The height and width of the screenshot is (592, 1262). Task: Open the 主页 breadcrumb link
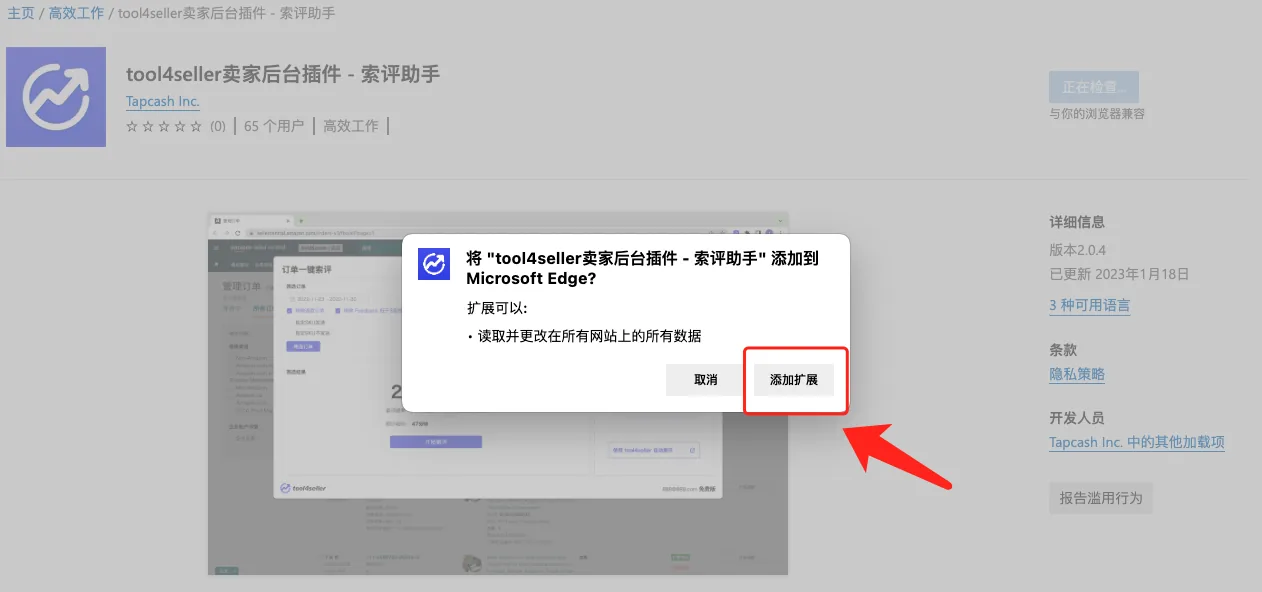coord(21,13)
